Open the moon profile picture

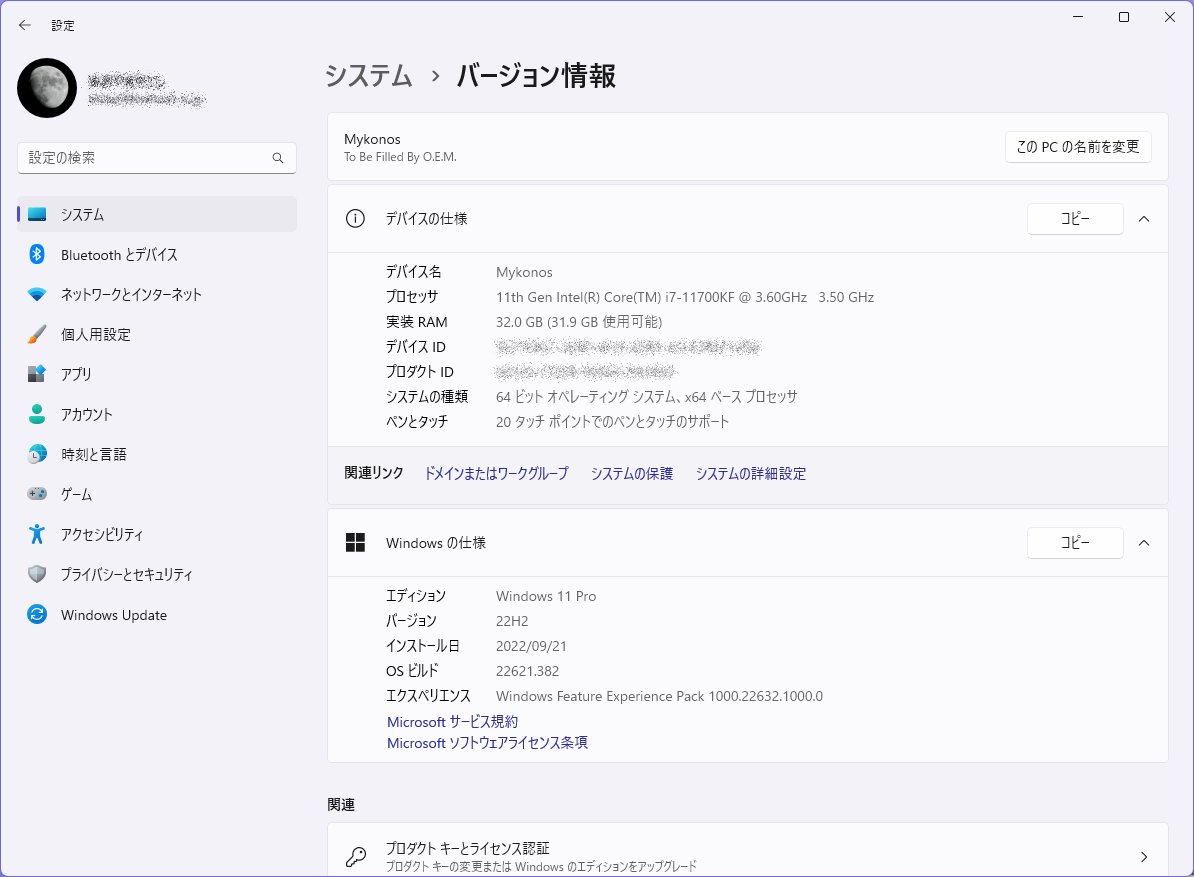47,88
